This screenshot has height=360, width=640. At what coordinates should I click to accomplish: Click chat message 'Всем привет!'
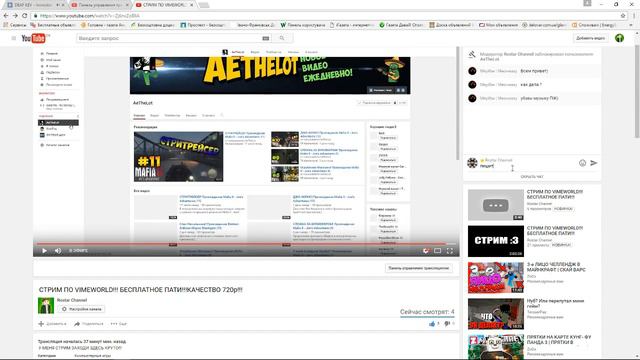[534, 71]
